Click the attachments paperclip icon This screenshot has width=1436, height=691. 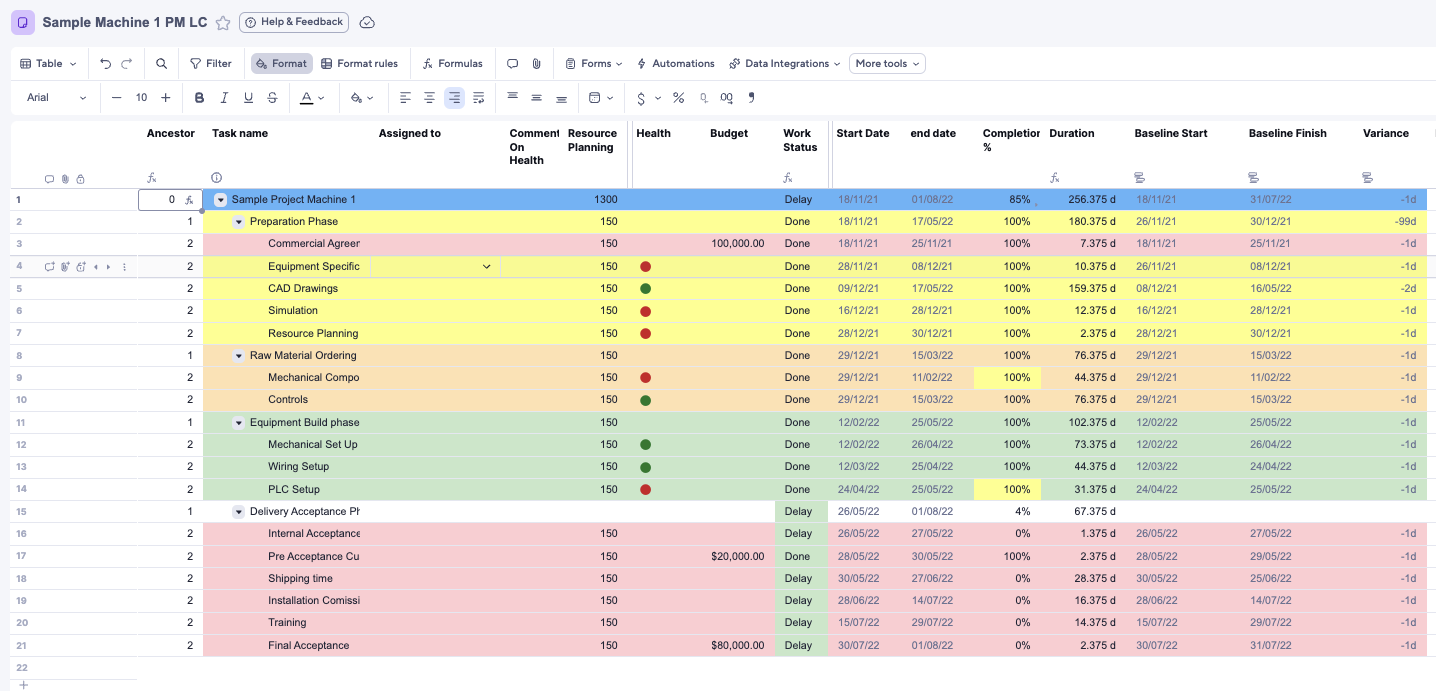click(537, 64)
